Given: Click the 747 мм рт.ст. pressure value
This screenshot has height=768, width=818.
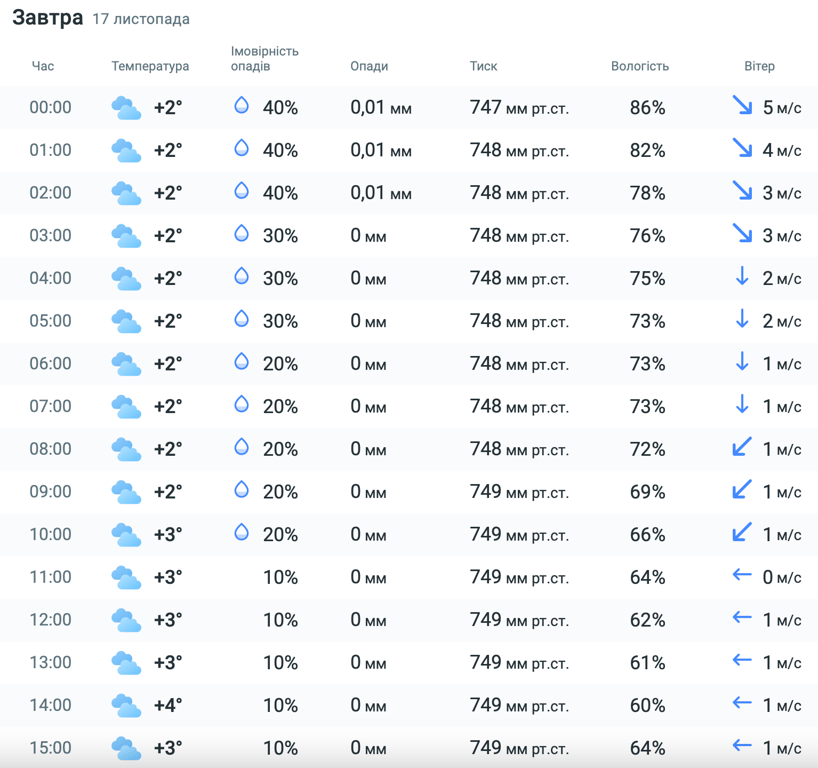Looking at the screenshot, I should (519, 108).
